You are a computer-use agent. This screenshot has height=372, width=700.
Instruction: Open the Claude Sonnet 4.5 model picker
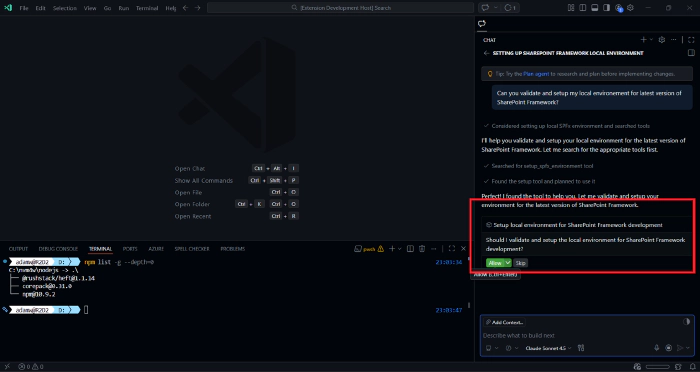pyautogui.click(x=548, y=348)
